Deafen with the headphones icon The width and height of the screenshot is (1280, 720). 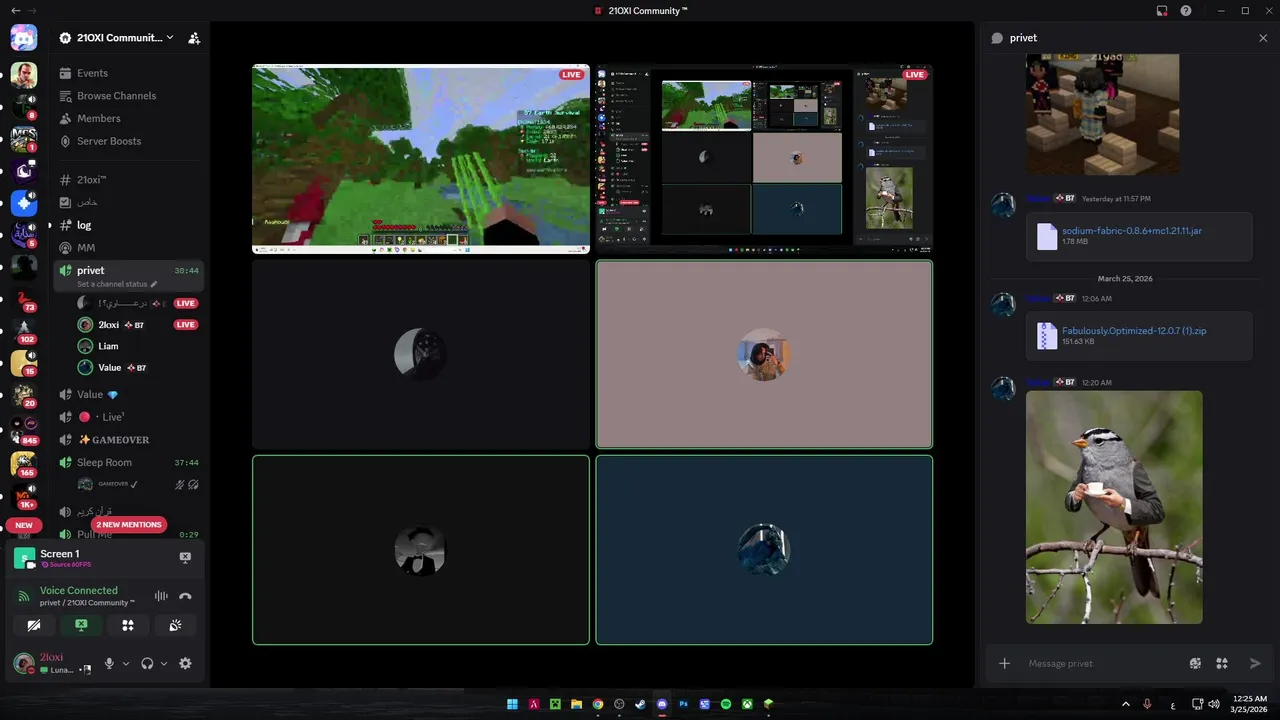tap(147, 663)
